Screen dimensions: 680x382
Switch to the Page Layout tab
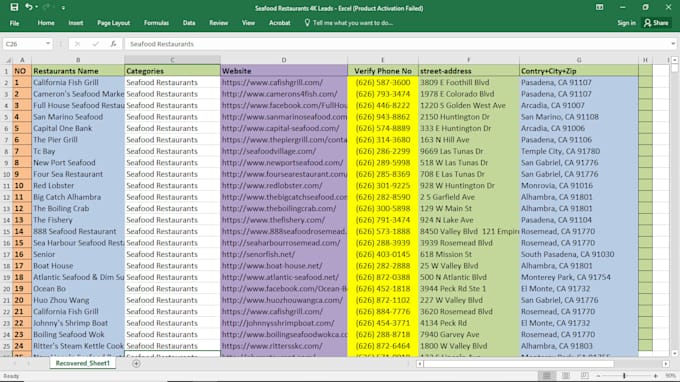(x=113, y=23)
